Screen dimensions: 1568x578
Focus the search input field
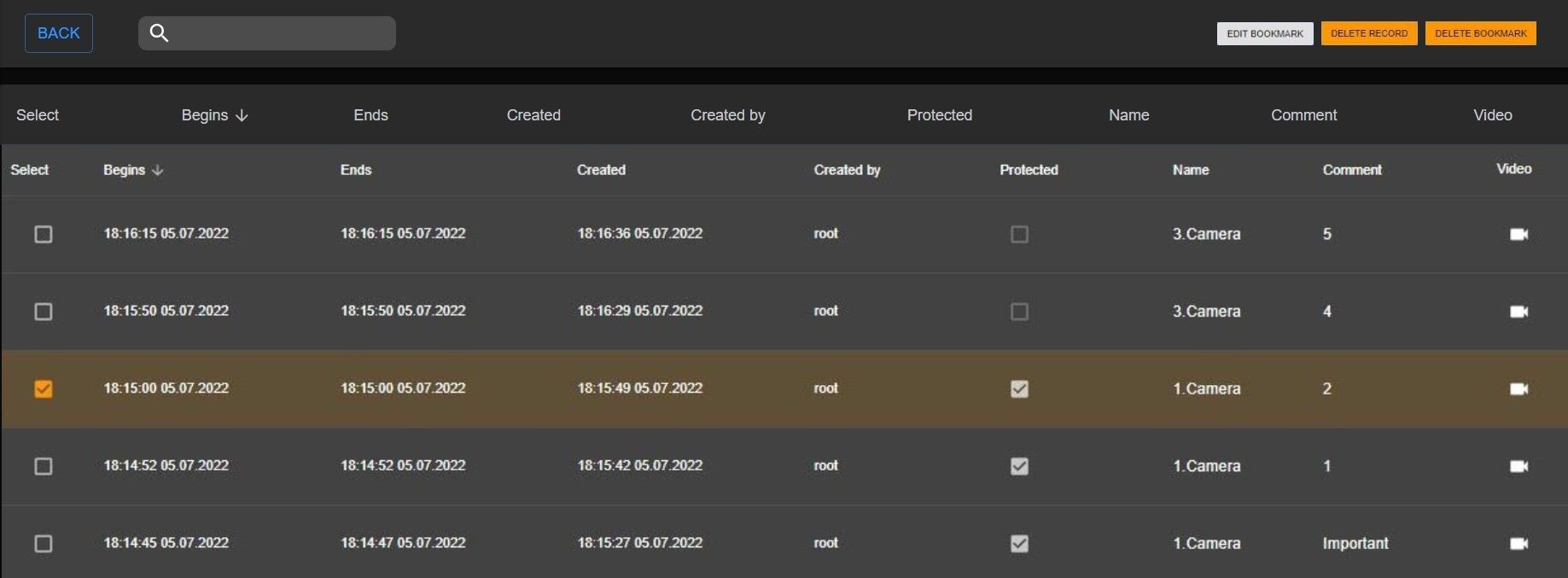tap(282, 33)
